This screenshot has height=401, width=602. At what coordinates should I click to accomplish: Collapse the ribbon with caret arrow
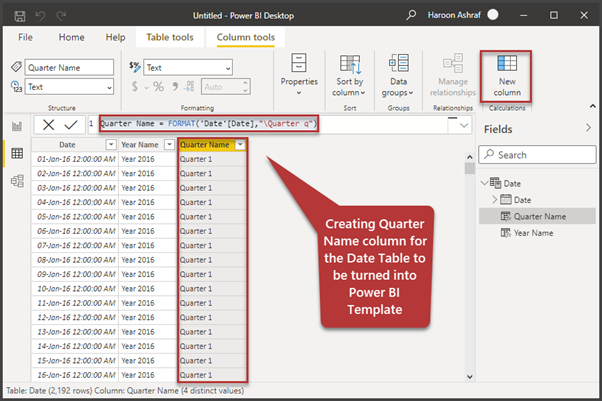592,106
